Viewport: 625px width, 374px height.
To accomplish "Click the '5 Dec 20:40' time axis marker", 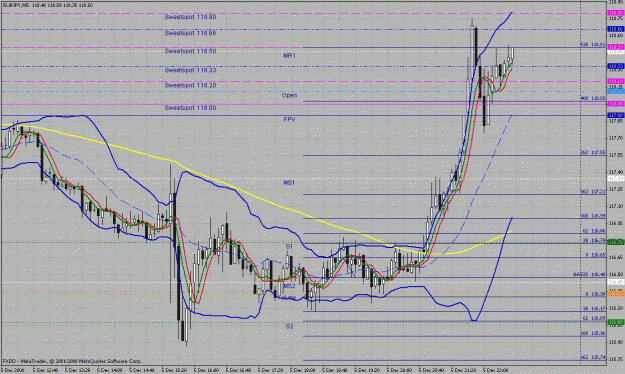I will click(x=432, y=370).
